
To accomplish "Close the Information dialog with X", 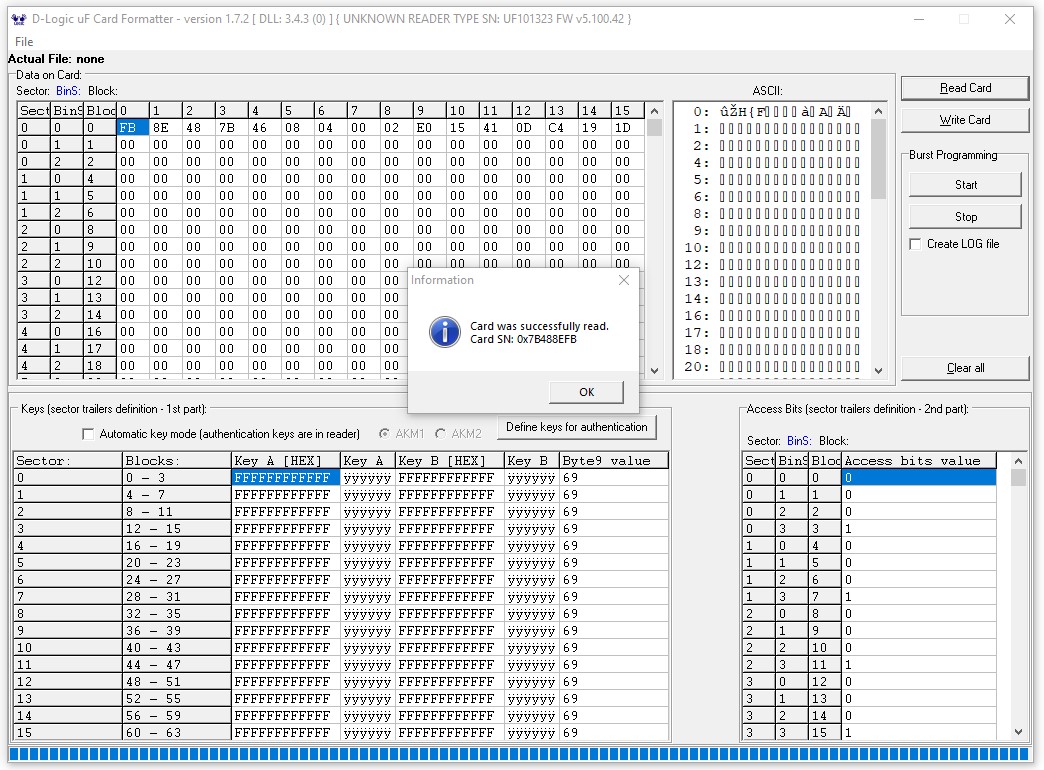I will (624, 280).
